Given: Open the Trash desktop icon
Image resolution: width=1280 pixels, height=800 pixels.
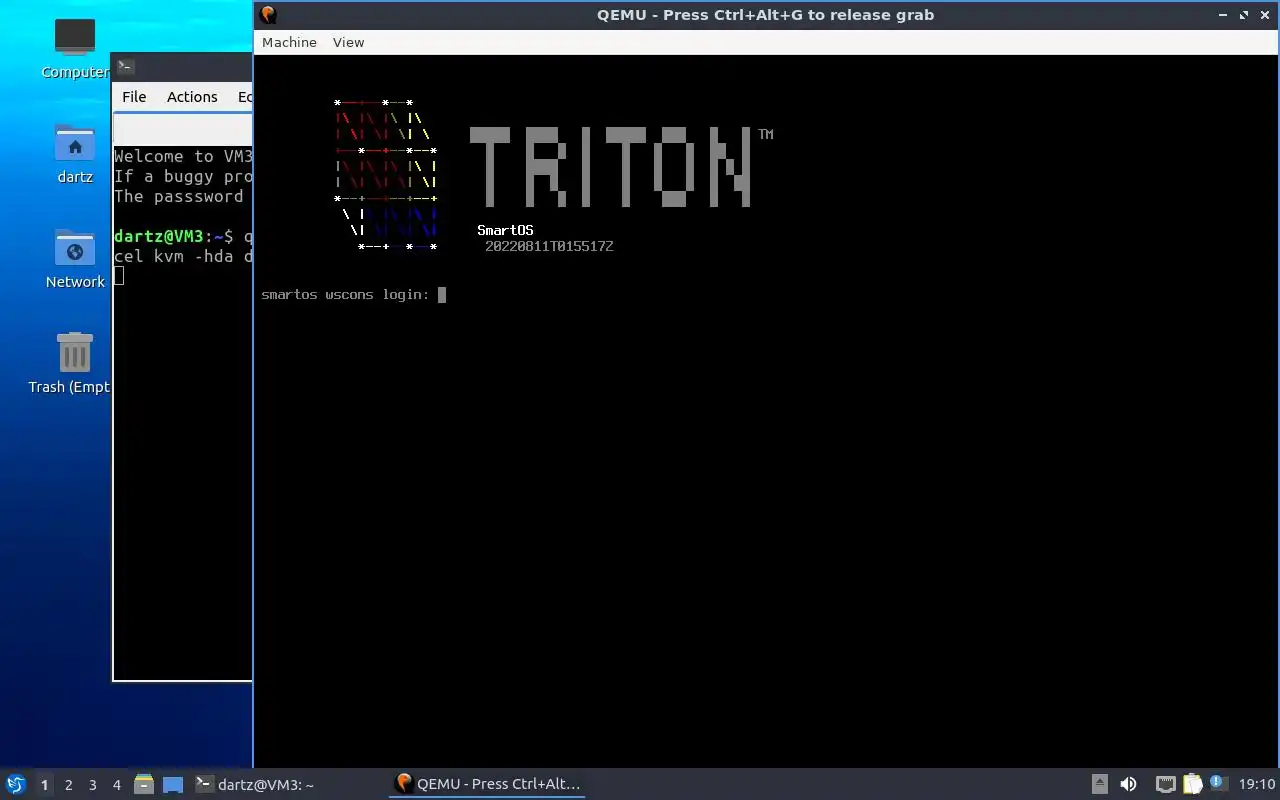Looking at the screenshot, I should point(72,364).
